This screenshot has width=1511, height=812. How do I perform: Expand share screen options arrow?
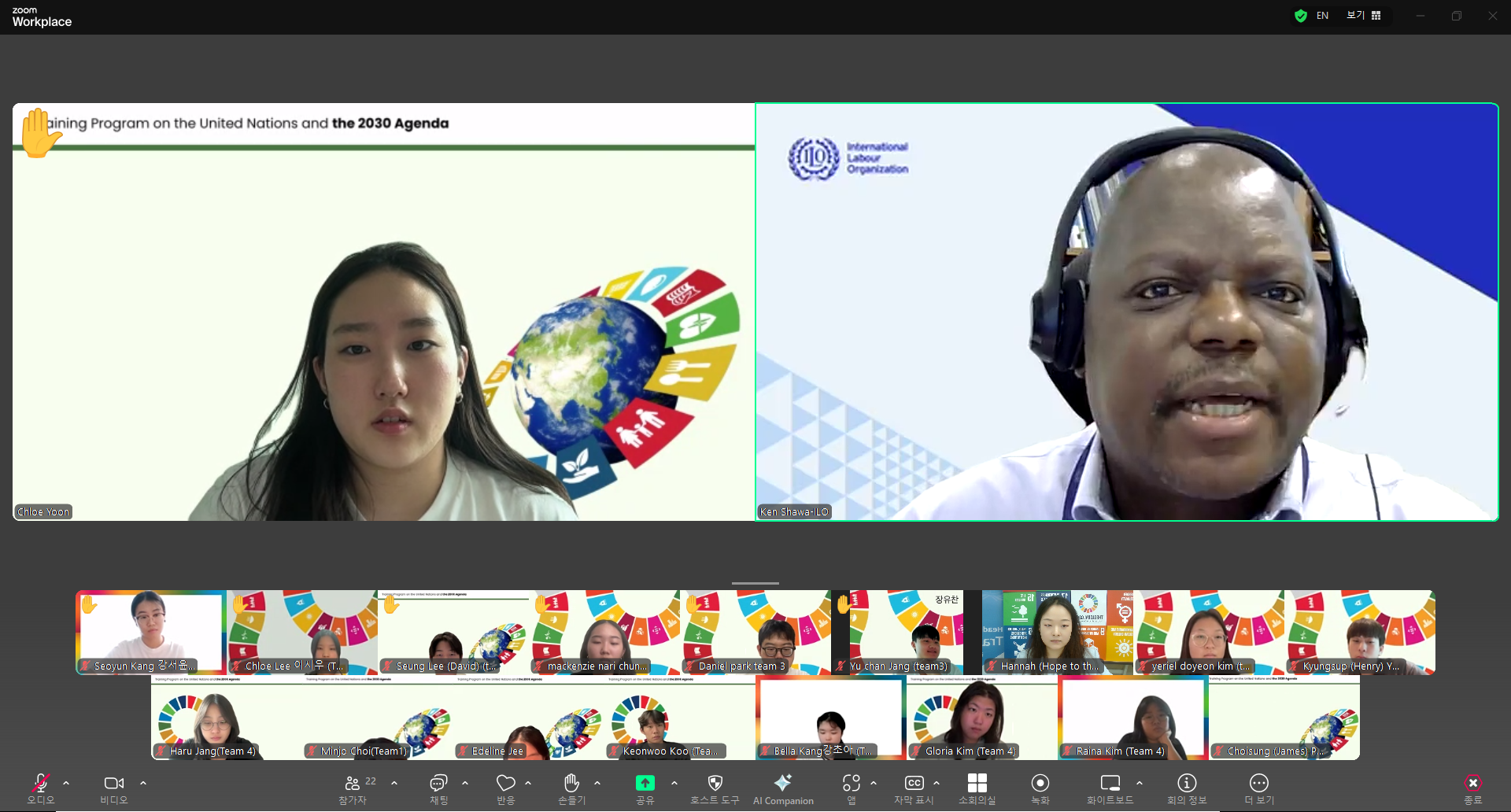click(674, 783)
